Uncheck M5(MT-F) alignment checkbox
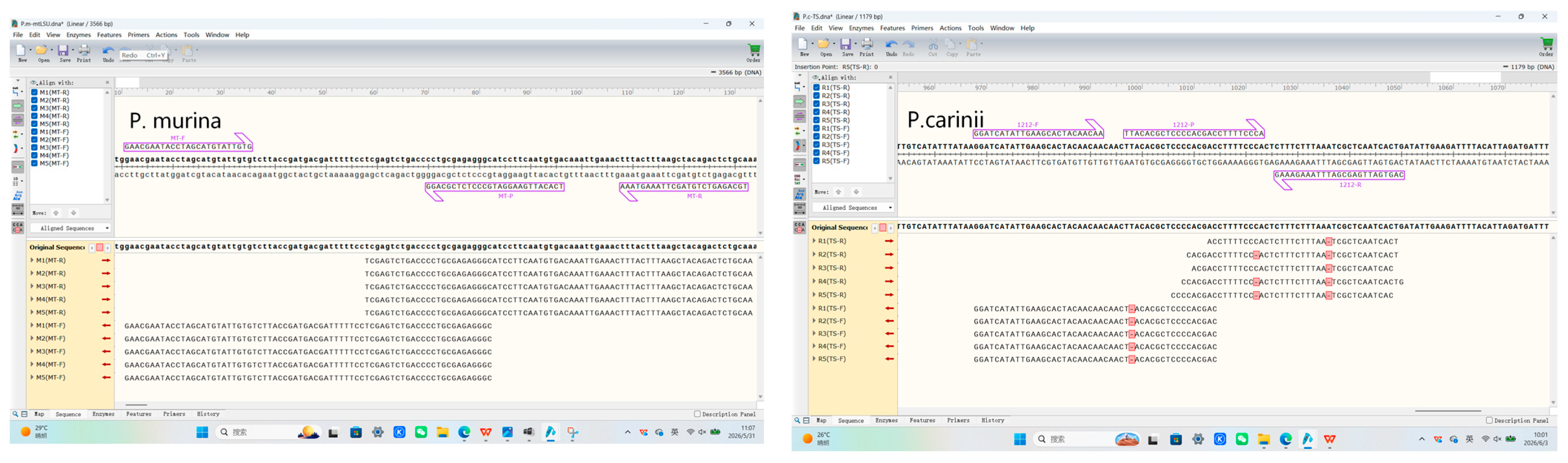Screen dimensions: 1568x463 (x=35, y=164)
